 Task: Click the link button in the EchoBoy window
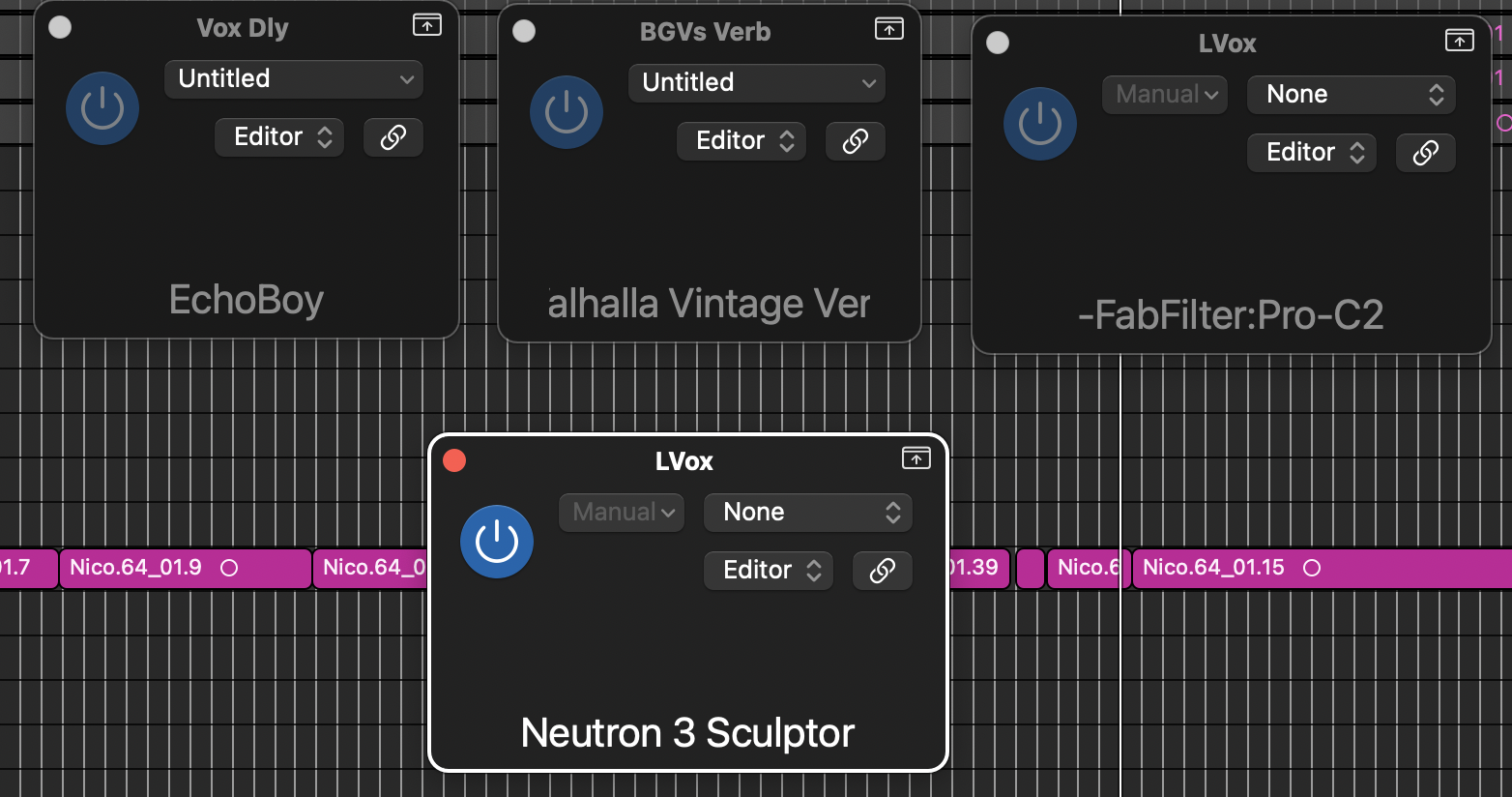pos(393,137)
